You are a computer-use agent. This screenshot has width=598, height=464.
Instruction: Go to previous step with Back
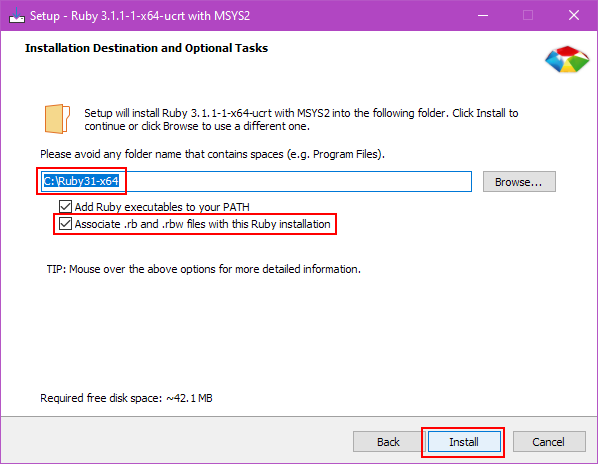click(x=388, y=442)
